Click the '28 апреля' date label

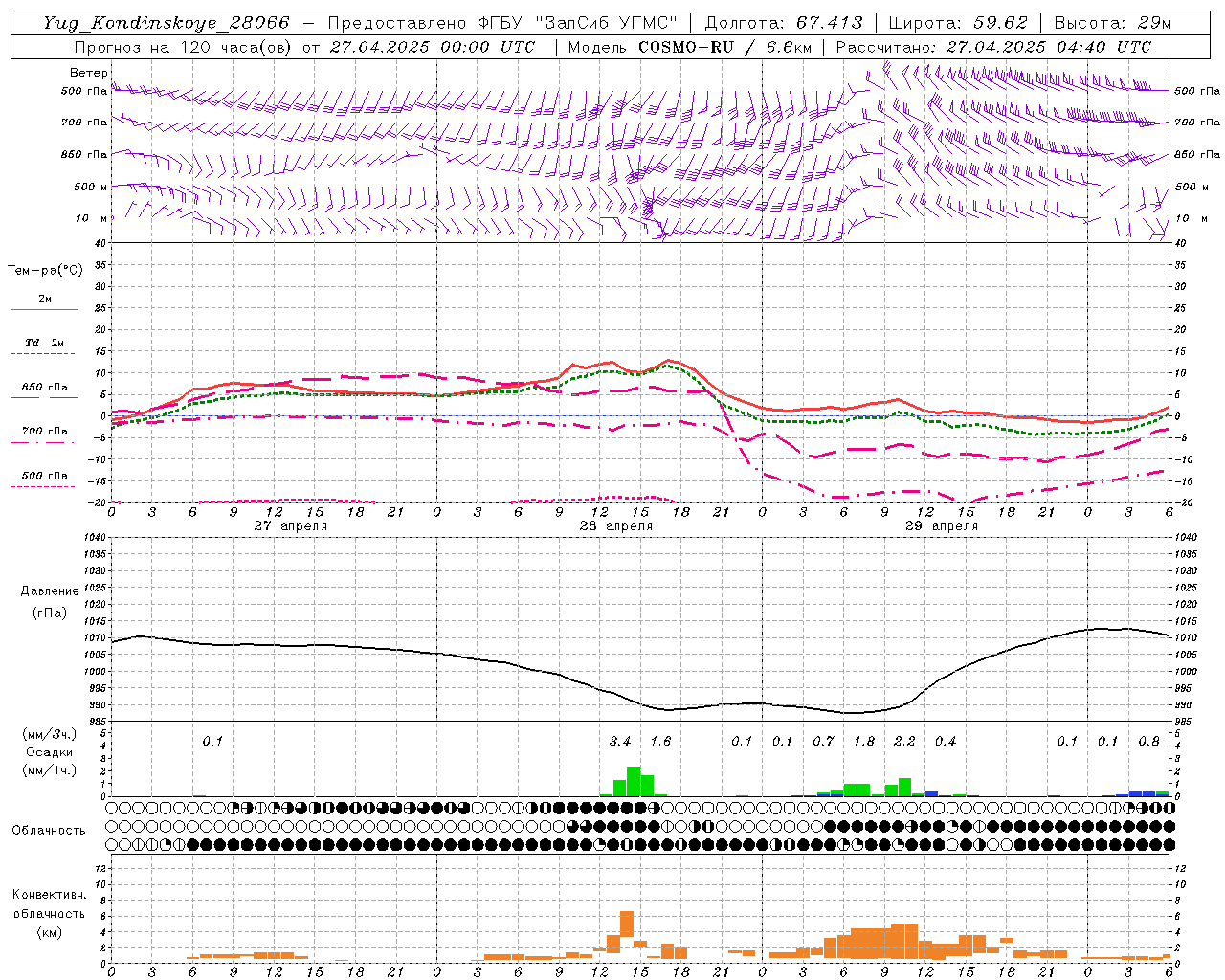tap(615, 526)
